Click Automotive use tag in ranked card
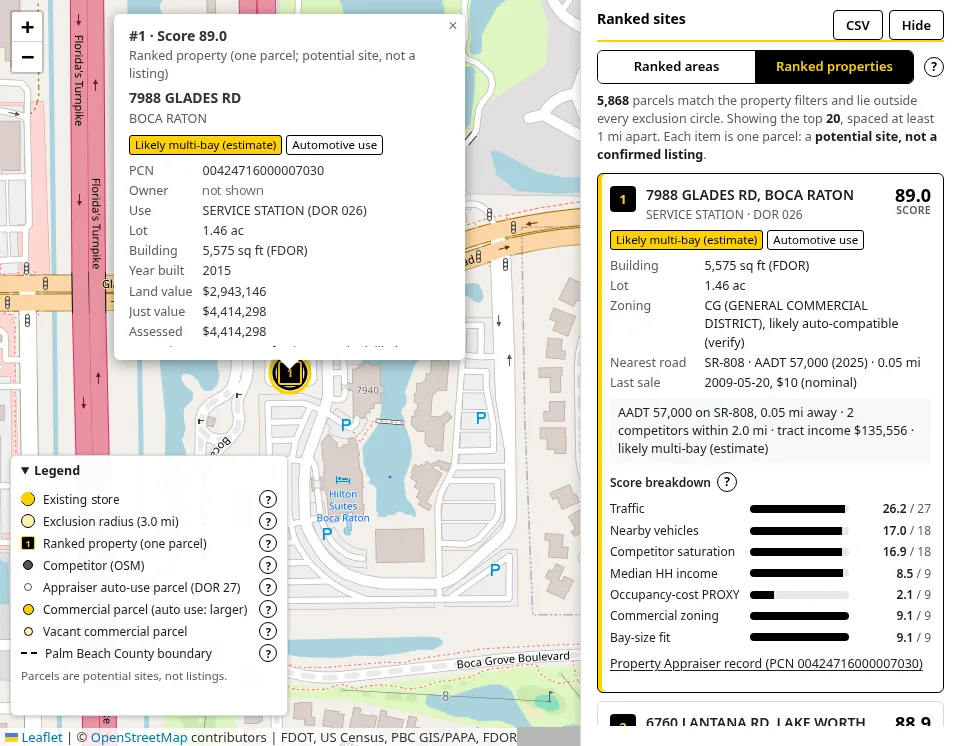The height and width of the screenshot is (746, 960). pyautogui.click(x=815, y=240)
